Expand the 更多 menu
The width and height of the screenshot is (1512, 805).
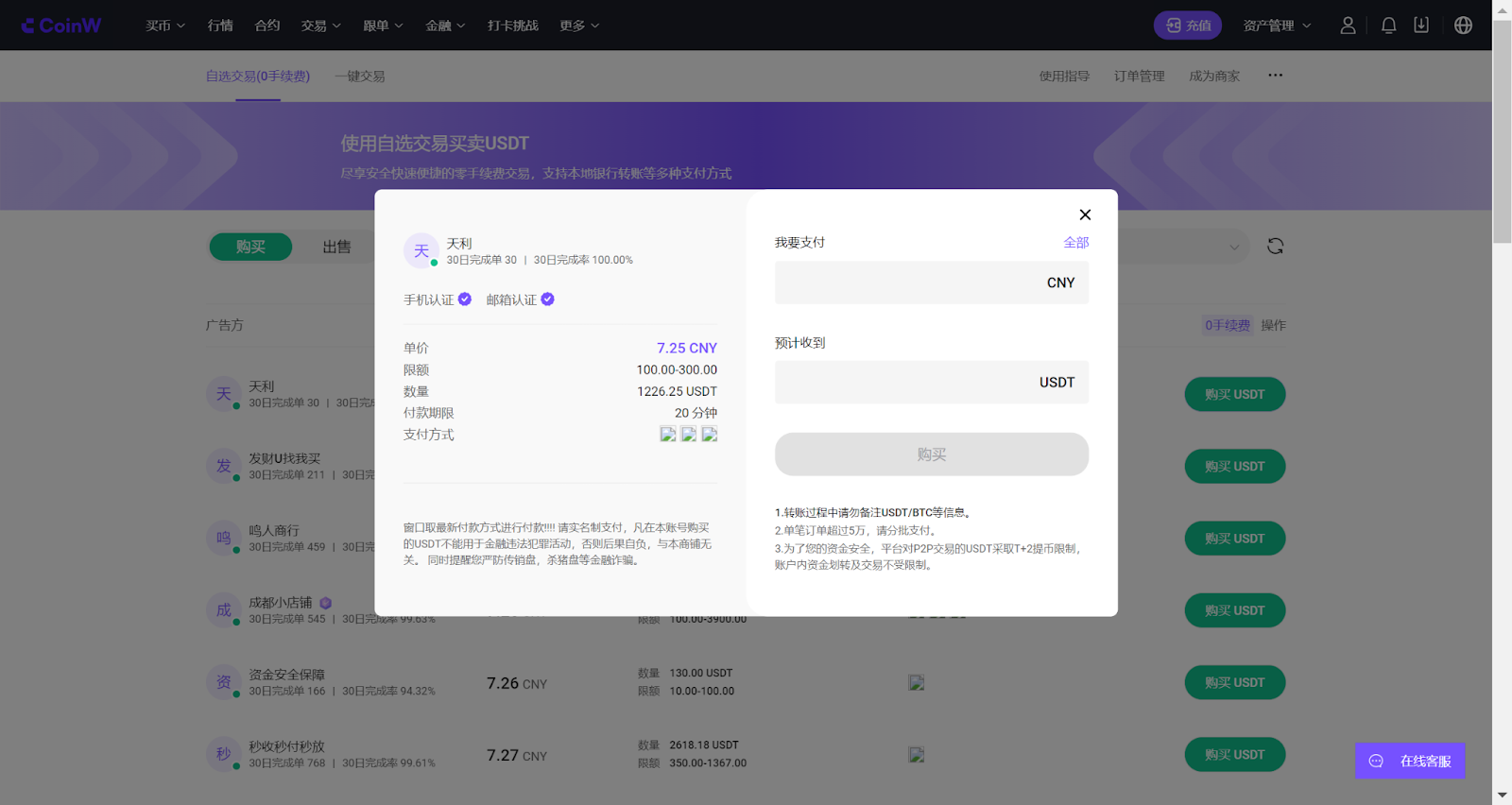(579, 26)
